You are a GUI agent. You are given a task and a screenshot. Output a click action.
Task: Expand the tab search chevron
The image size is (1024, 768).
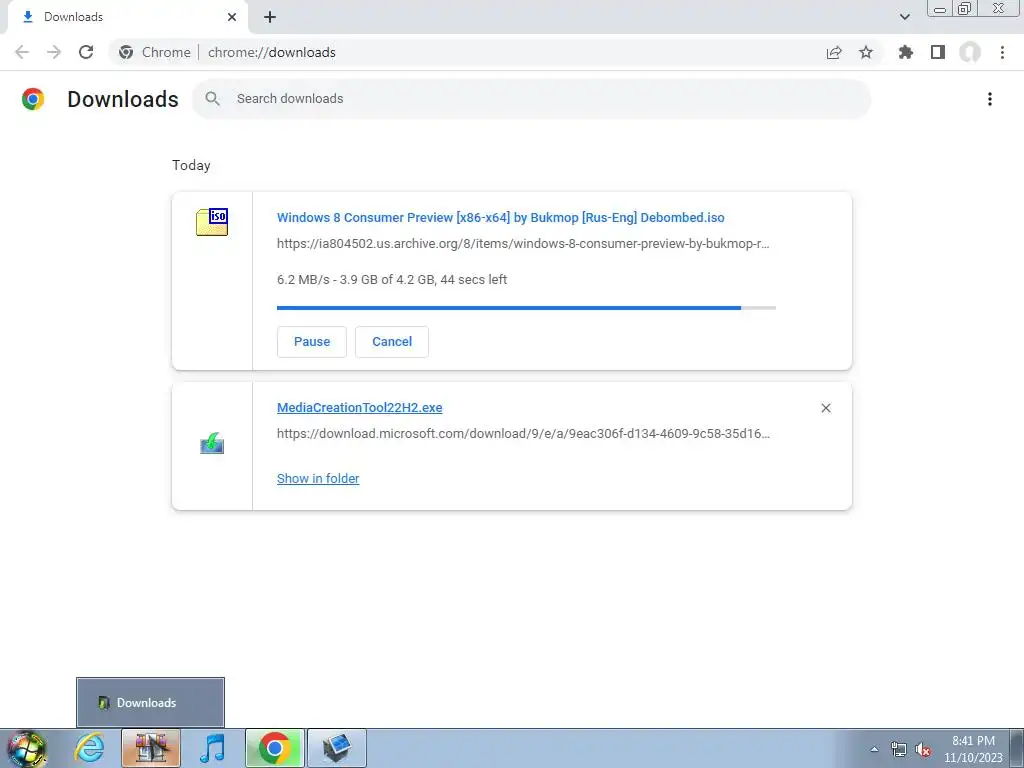point(904,17)
